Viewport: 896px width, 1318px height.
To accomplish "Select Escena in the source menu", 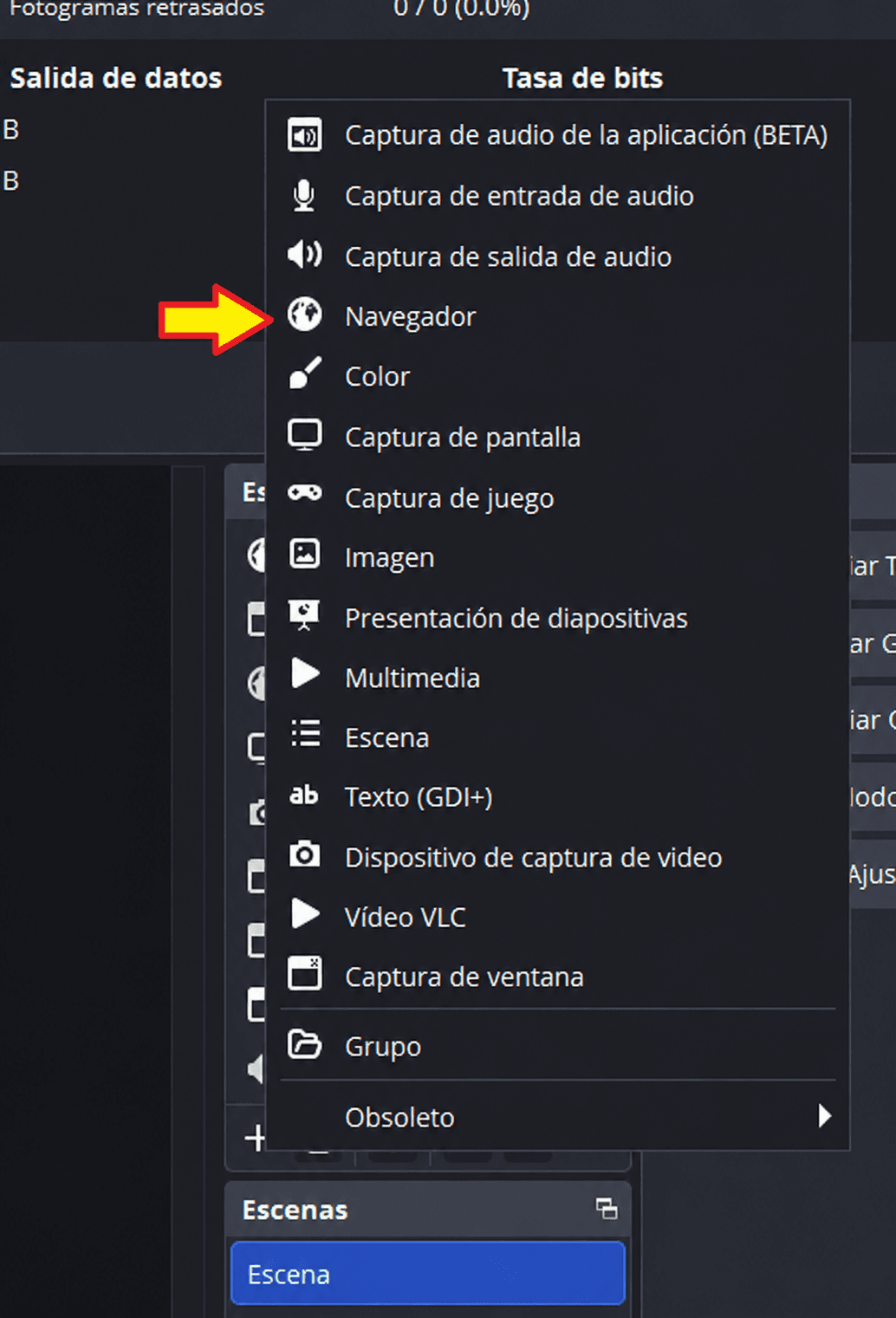I will point(557,737).
